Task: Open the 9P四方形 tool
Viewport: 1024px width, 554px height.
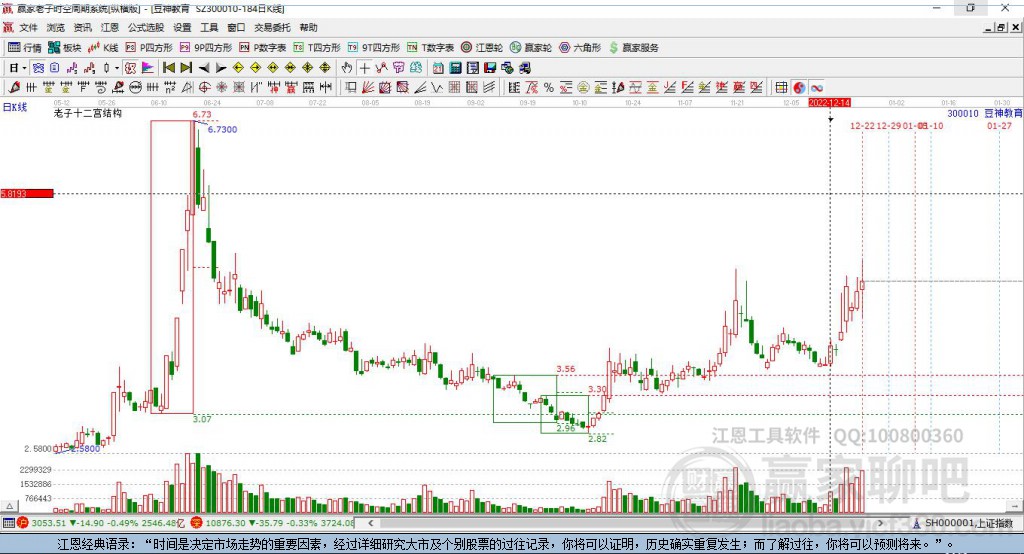Action: 206,48
